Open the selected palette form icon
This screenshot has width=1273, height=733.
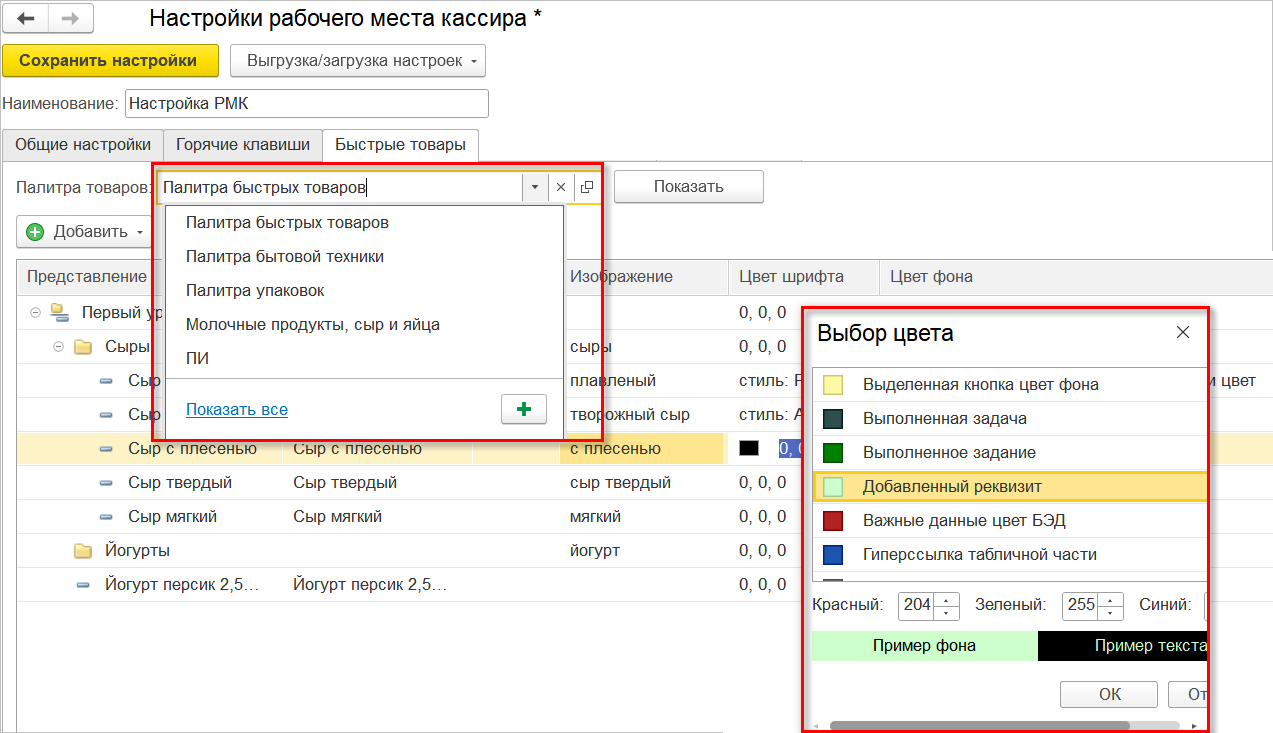coord(587,187)
